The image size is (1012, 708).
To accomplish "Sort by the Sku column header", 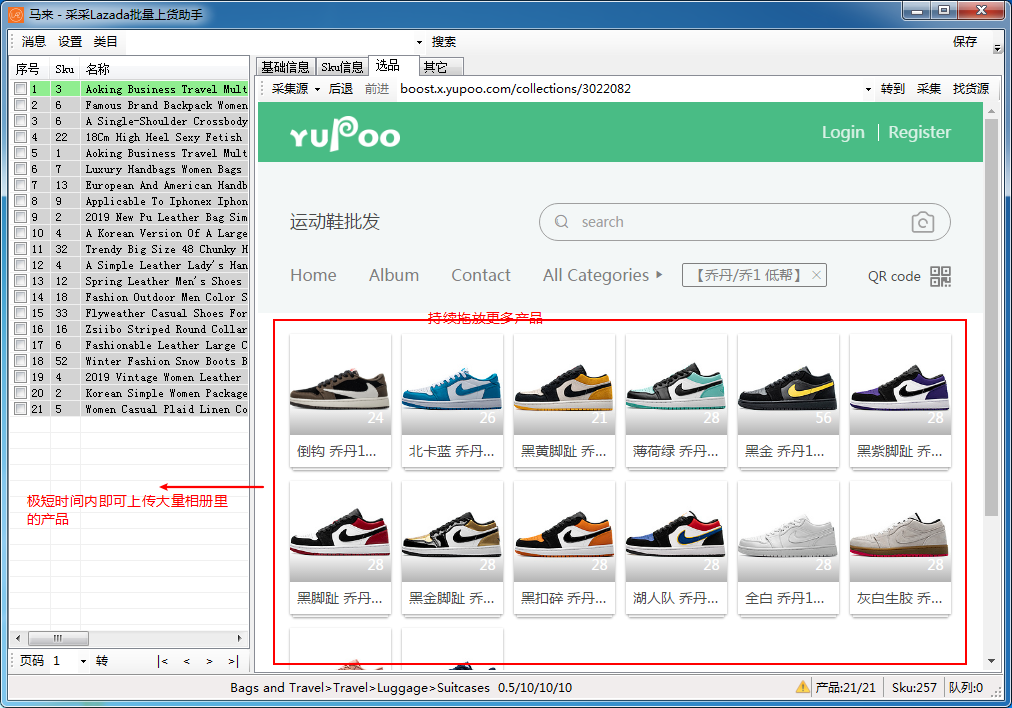I will 65,69.
